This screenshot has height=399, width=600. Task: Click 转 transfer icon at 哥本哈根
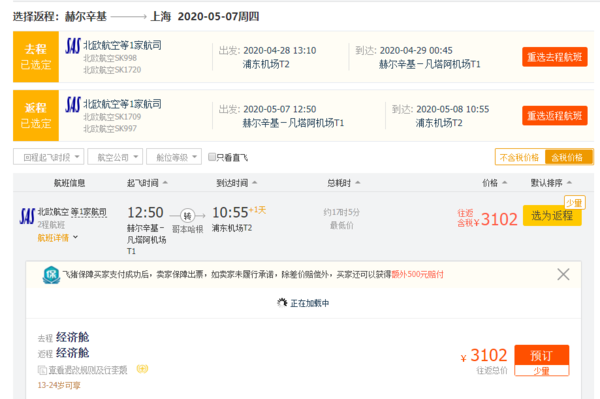click(187, 216)
